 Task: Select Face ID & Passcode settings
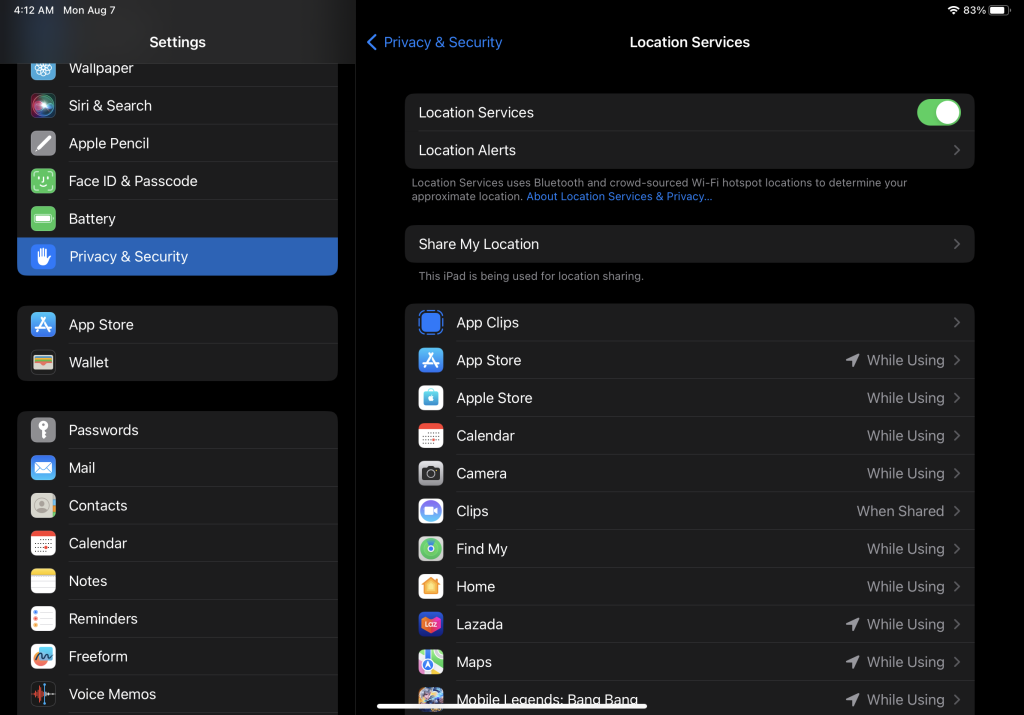[x=177, y=181]
